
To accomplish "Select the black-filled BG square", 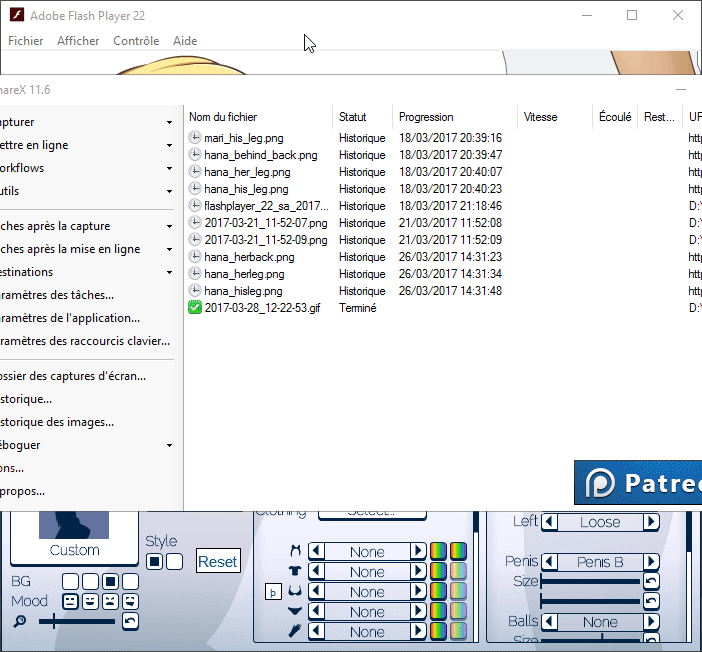I will pyautogui.click(x=111, y=581).
